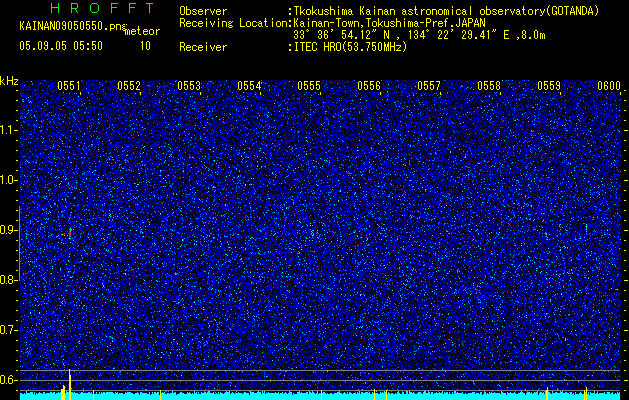Click the kHz axis unit label

pos(9,81)
